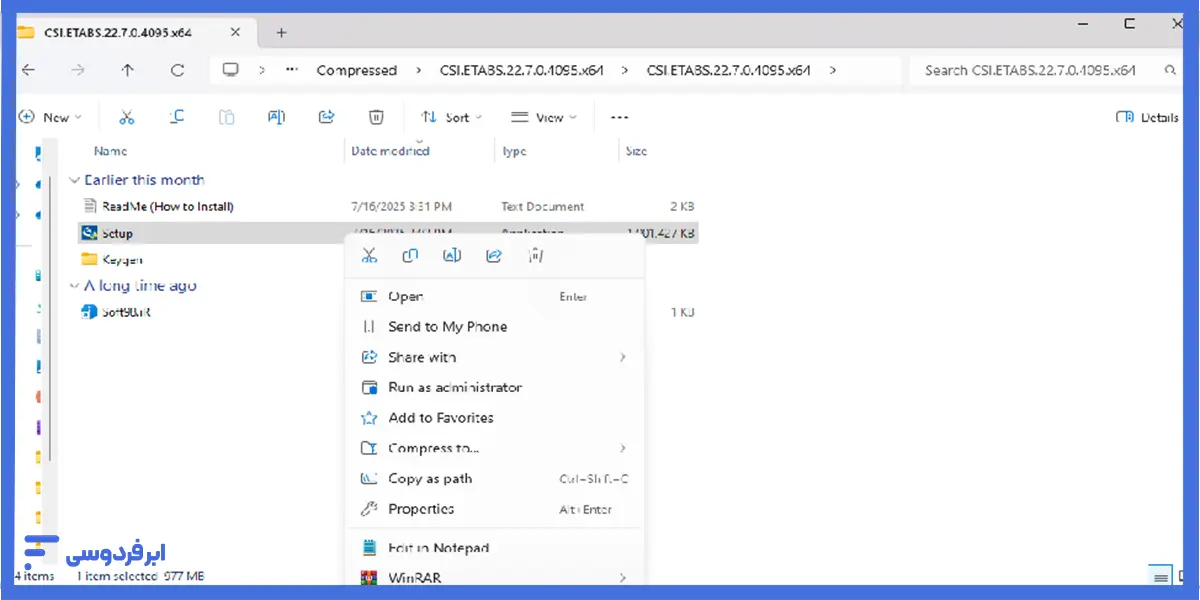Viewport: 1200px width, 600px height.
Task: Click the 2 KB size cell
Action: 681,206
